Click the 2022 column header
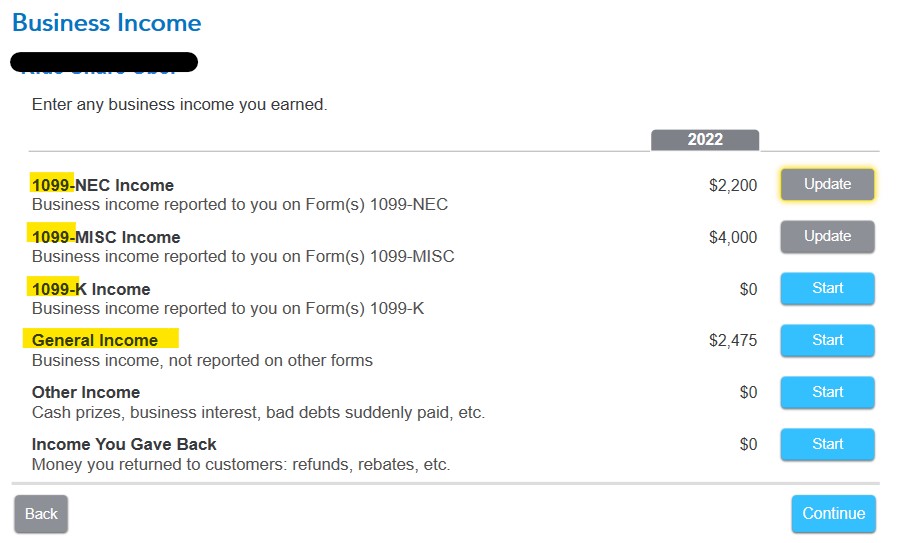This screenshot has height=543, width=907. pyautogui.click(x=705, y=140)
